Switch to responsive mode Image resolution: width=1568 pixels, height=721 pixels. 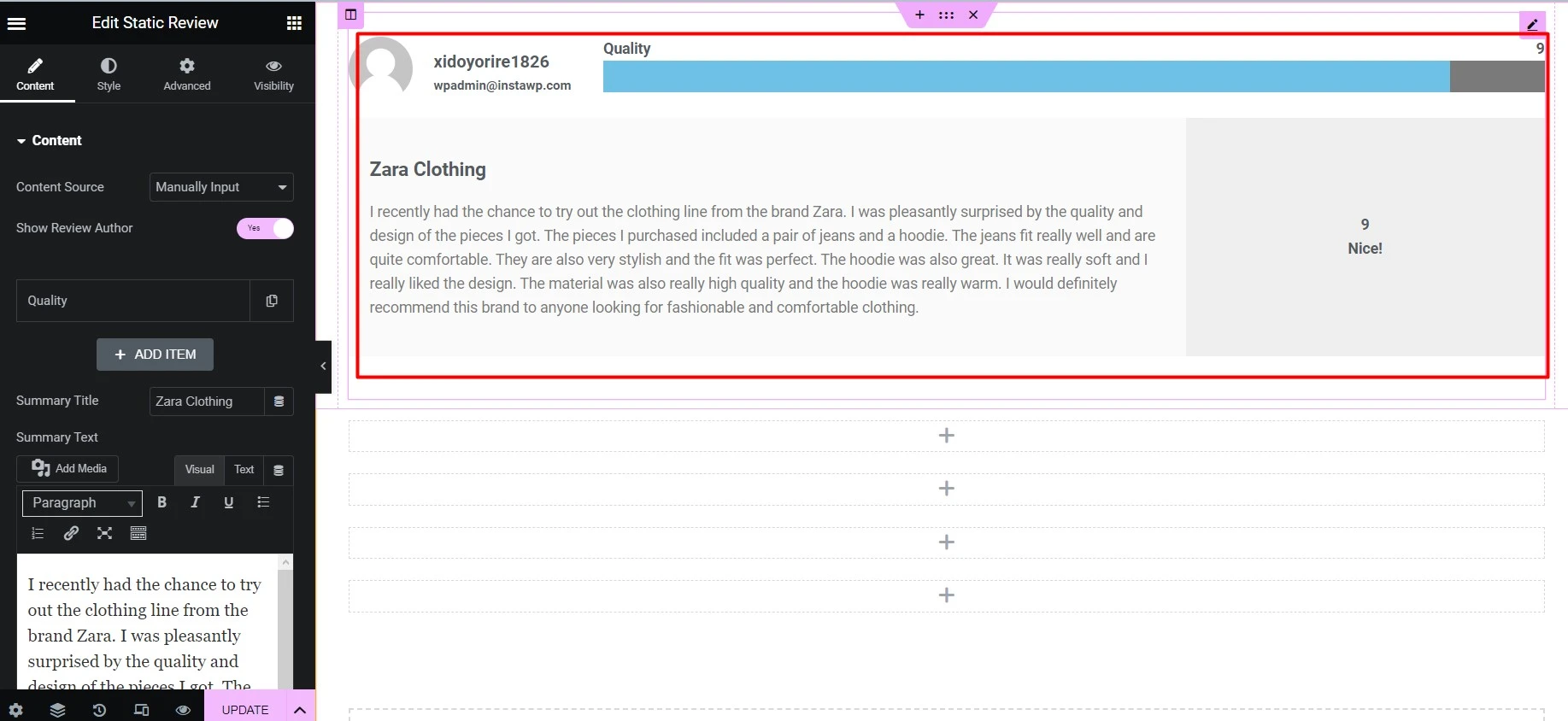(x=142, y=710)
